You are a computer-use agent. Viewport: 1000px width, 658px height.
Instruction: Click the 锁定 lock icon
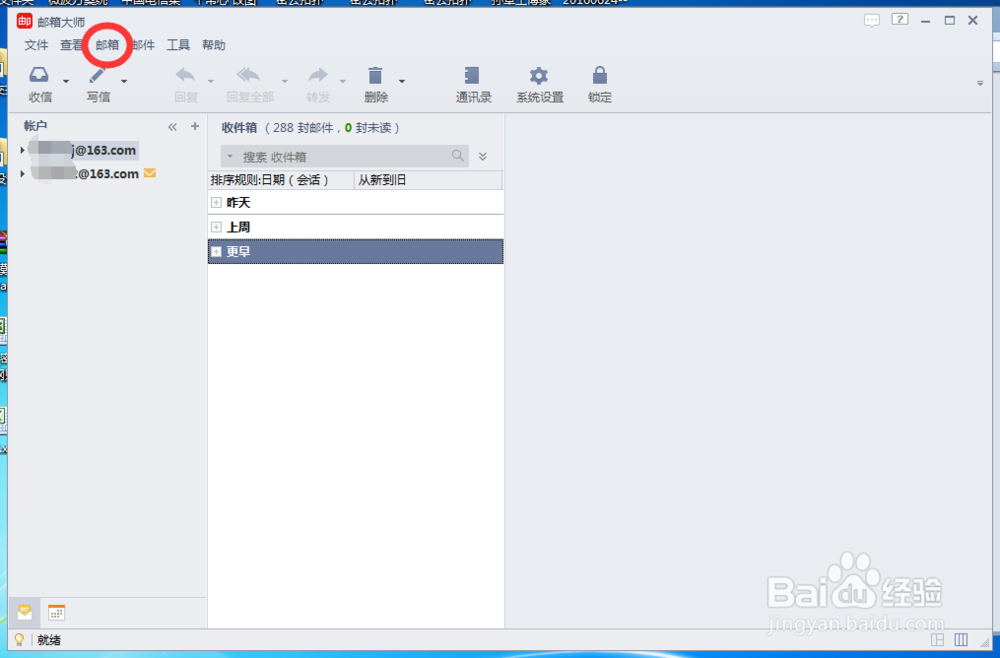pyautogui.click(x=598, y=83)
